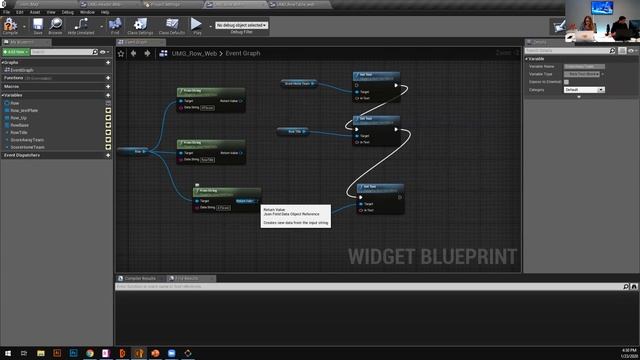
Task: Open Photoshop from the taskbar
Action: tap(73, 353)
